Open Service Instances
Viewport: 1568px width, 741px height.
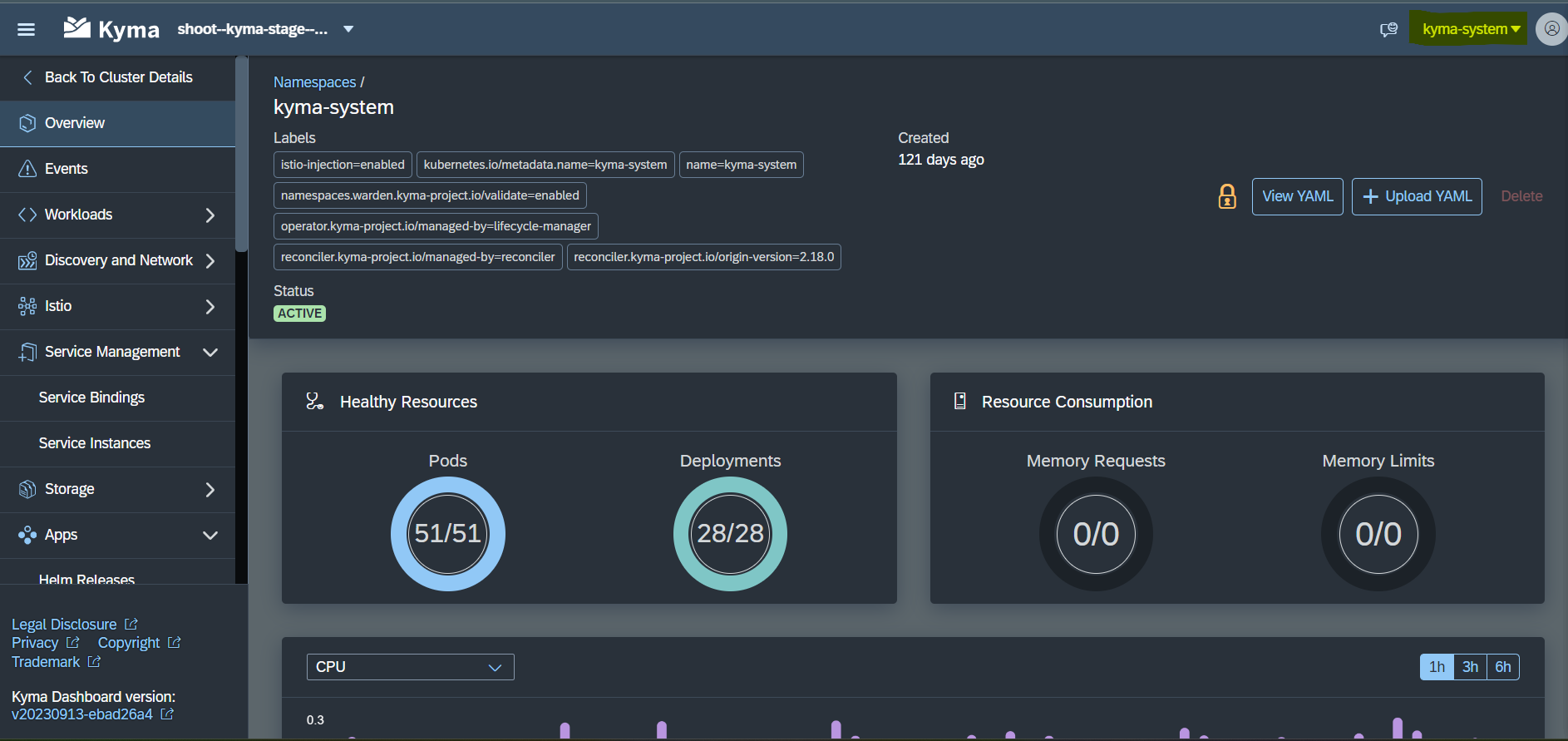[x=118, y=443]
